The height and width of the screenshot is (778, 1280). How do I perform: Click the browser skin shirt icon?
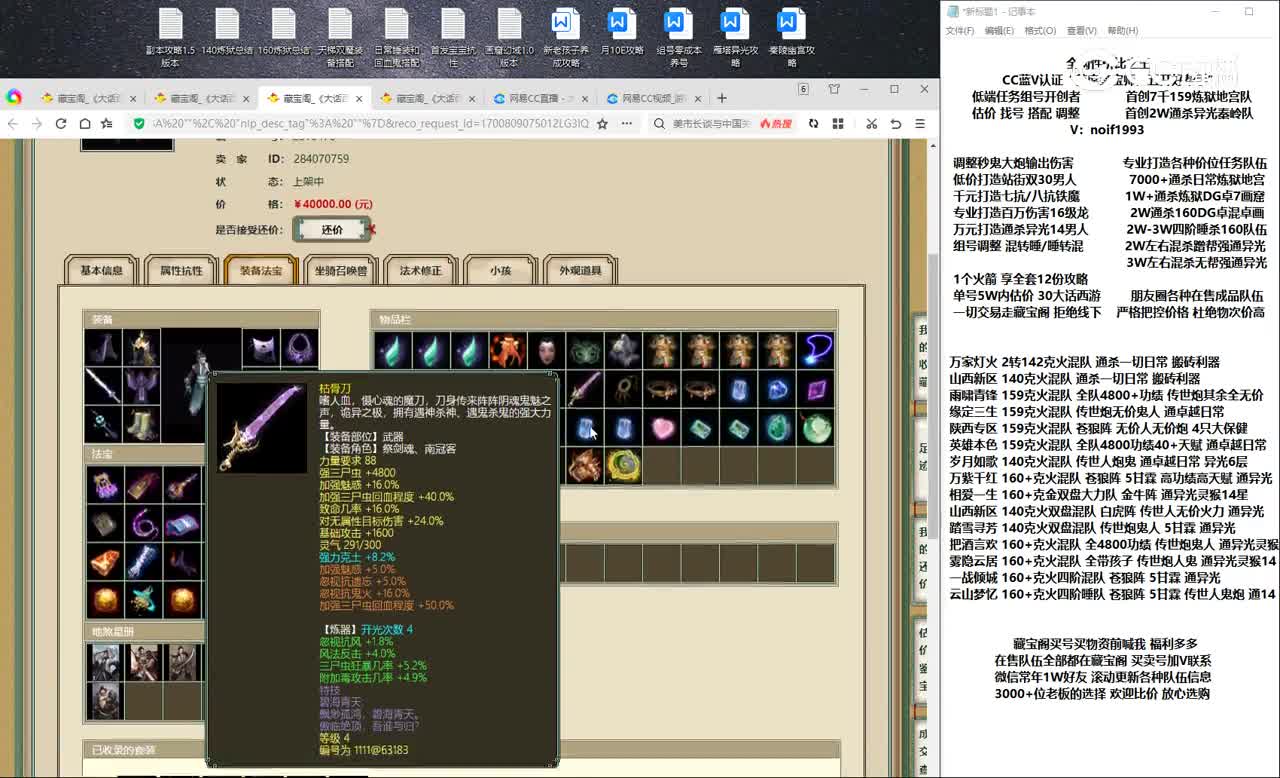(834, 89)
